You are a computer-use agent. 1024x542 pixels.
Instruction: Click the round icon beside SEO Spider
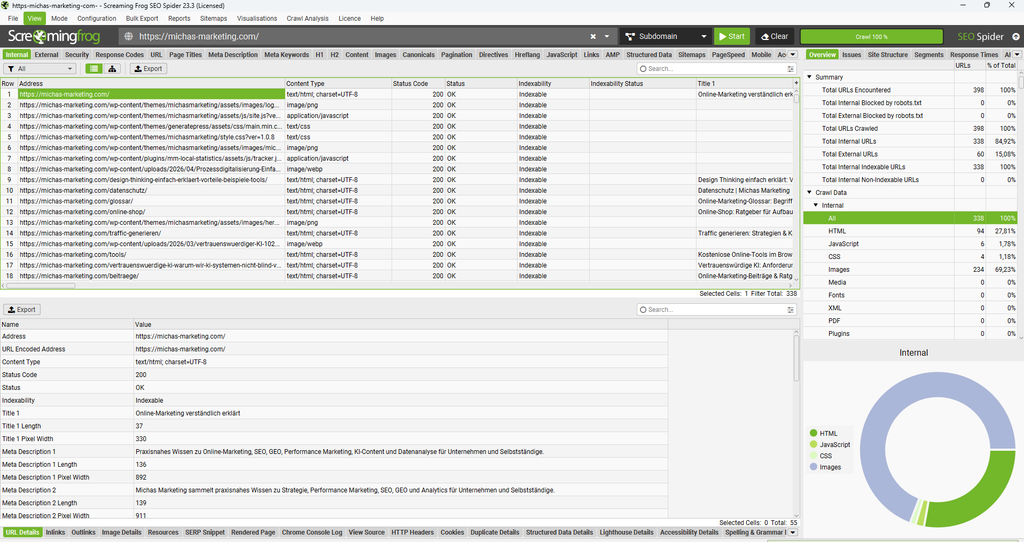[1016, 37]
